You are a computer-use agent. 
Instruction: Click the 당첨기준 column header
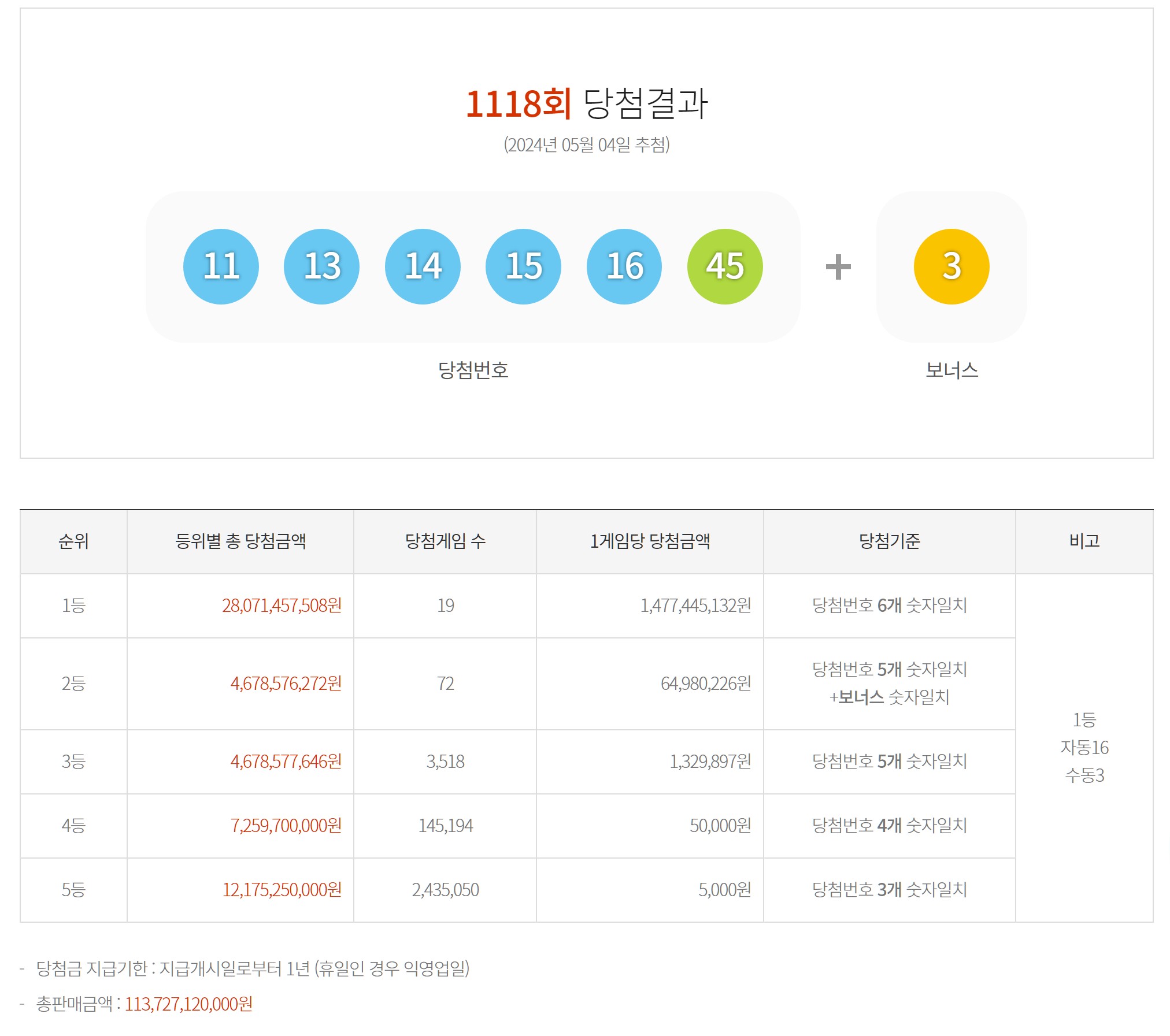(x=889, y=541)
